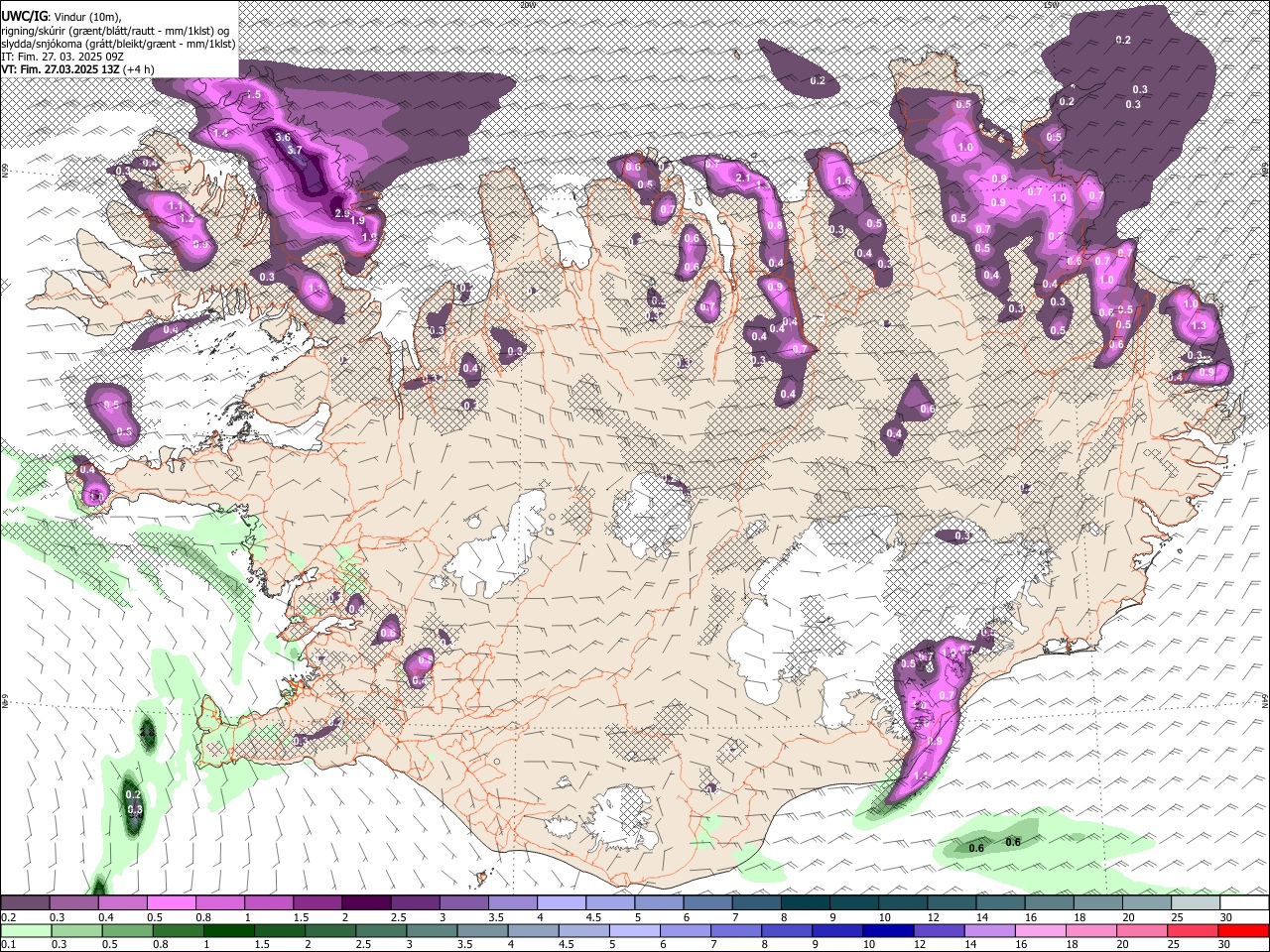Click the 'slydda/snjókoma' description line

click(x=118, y=44)
